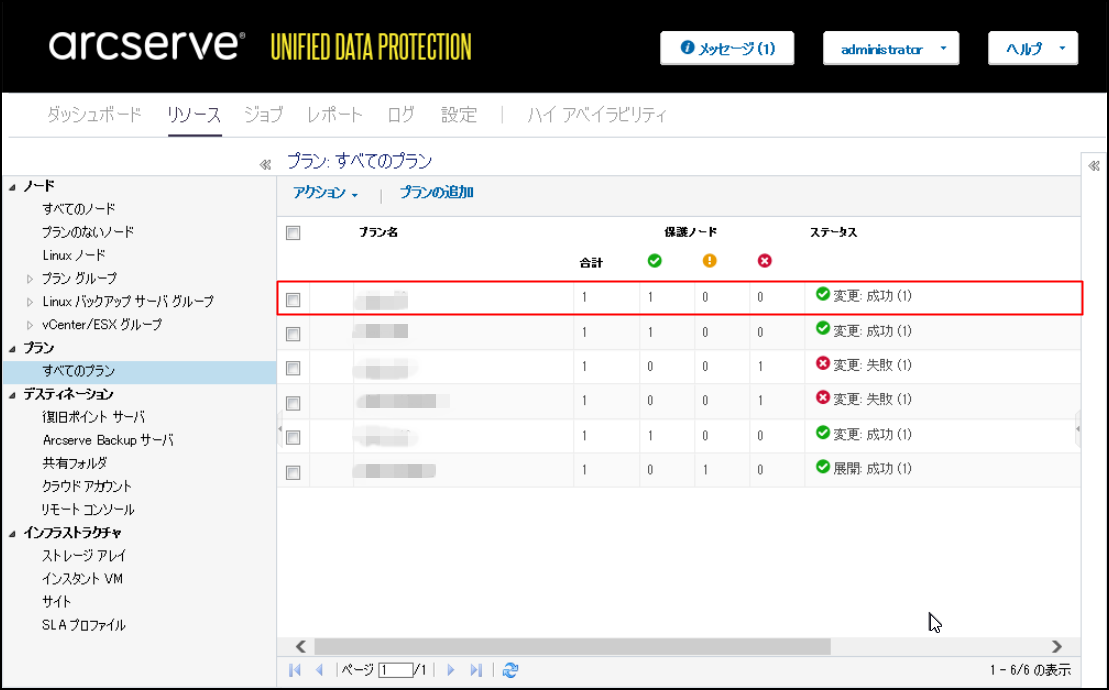
Task: Click the orange warning icon column header
Action: (709, 261)
